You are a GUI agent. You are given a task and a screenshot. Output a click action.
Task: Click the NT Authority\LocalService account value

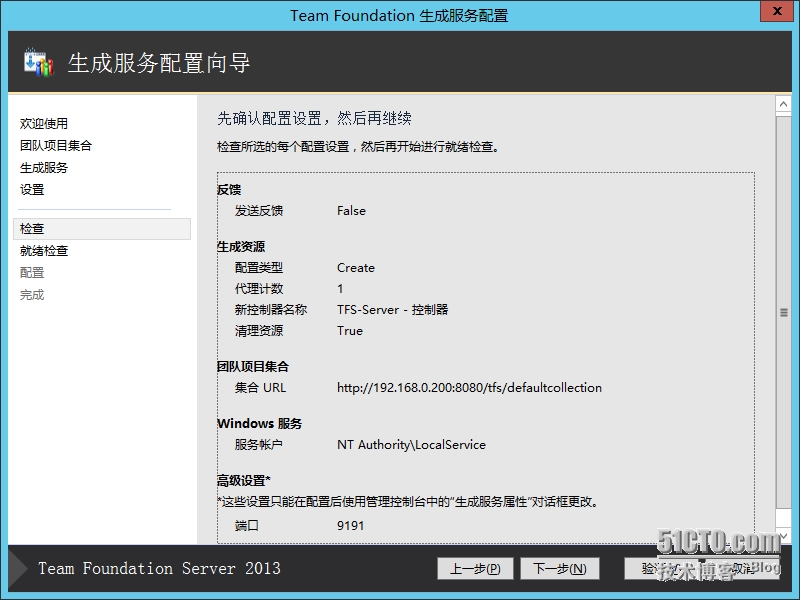(x=411, y=445)
